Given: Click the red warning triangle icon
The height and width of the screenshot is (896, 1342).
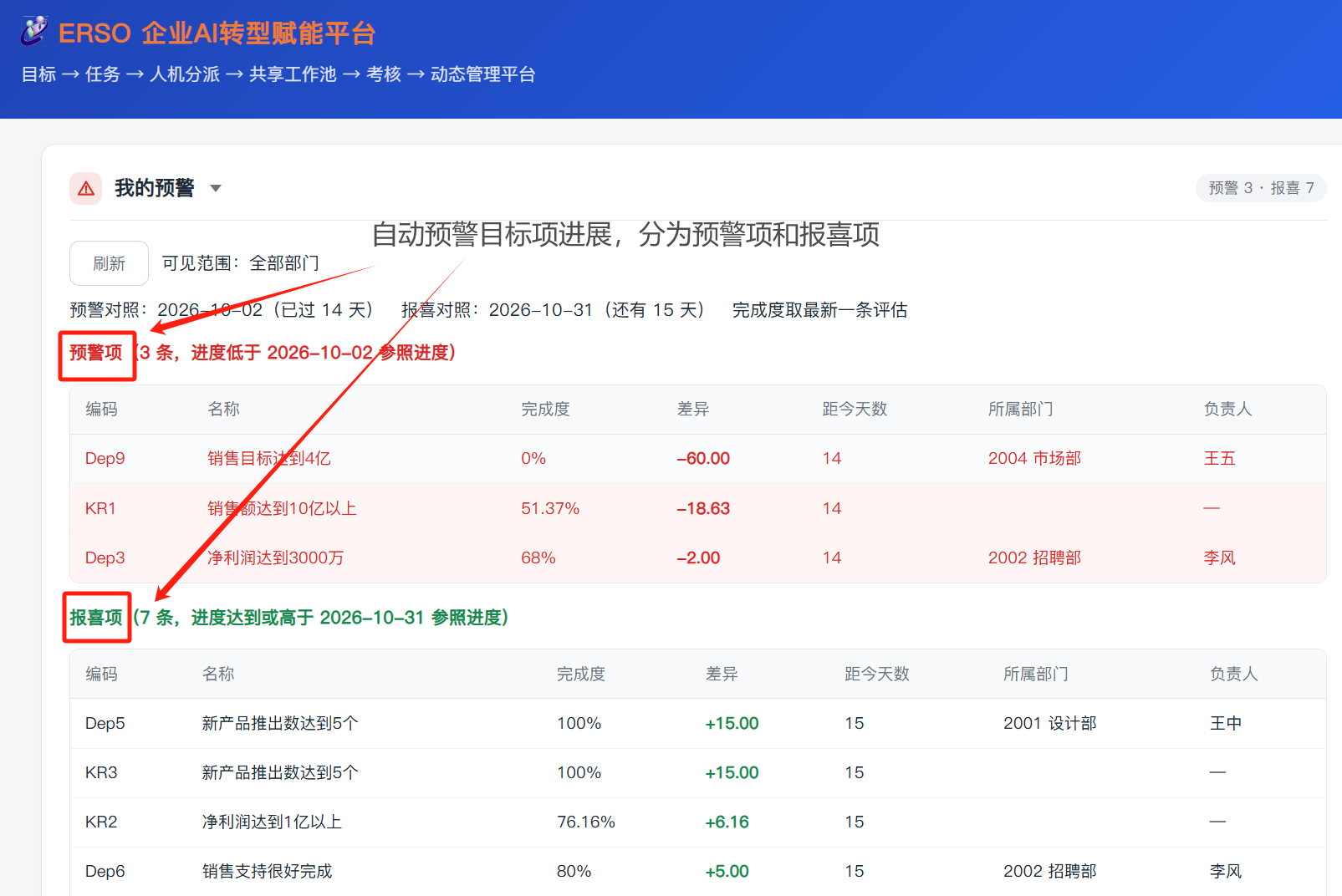Looking at the screenshot, I should click(86, 189).
